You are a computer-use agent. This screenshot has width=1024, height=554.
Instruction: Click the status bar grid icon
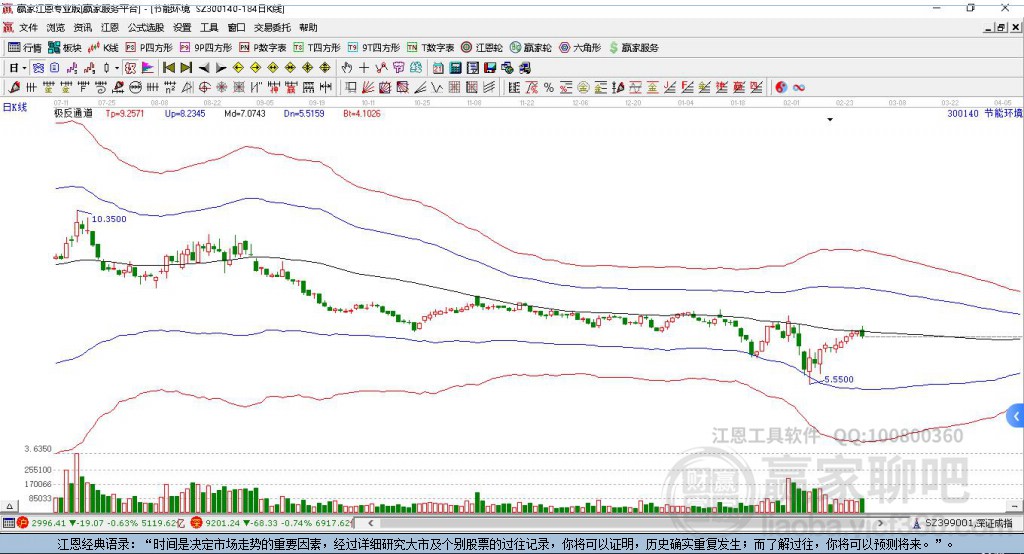8,523
